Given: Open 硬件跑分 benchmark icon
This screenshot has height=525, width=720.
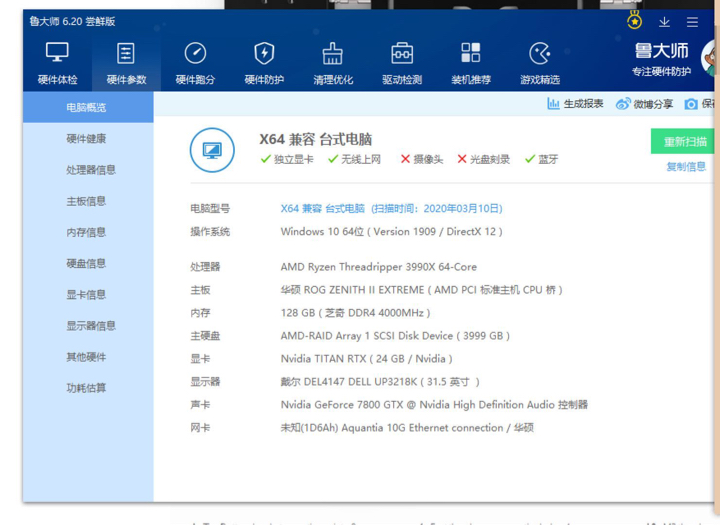Looking at the screenshot, I should click(195, 54).
